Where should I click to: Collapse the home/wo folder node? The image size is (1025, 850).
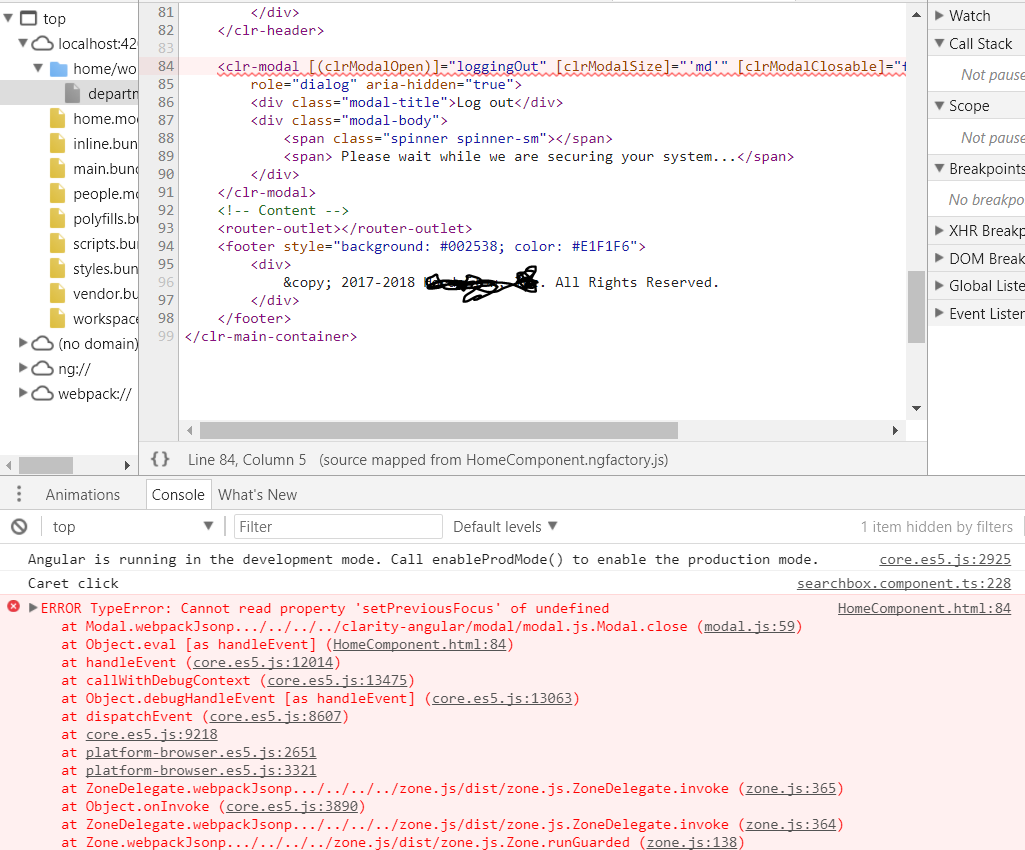pos(38,68)
